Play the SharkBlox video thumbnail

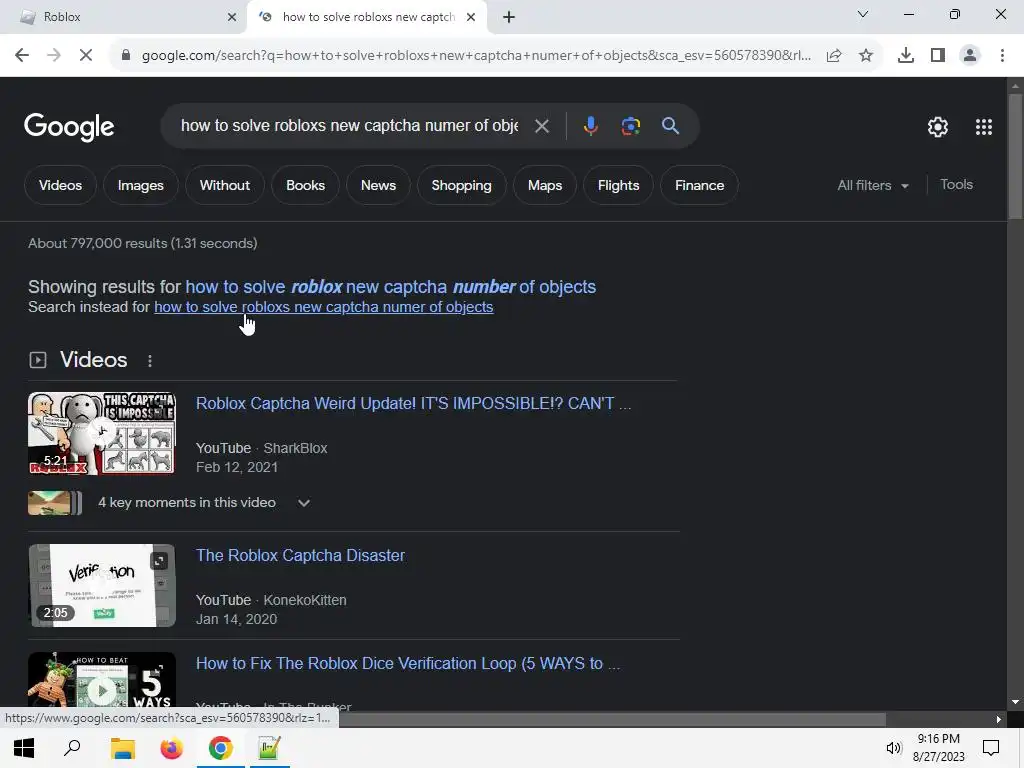(x=102, y=433)
